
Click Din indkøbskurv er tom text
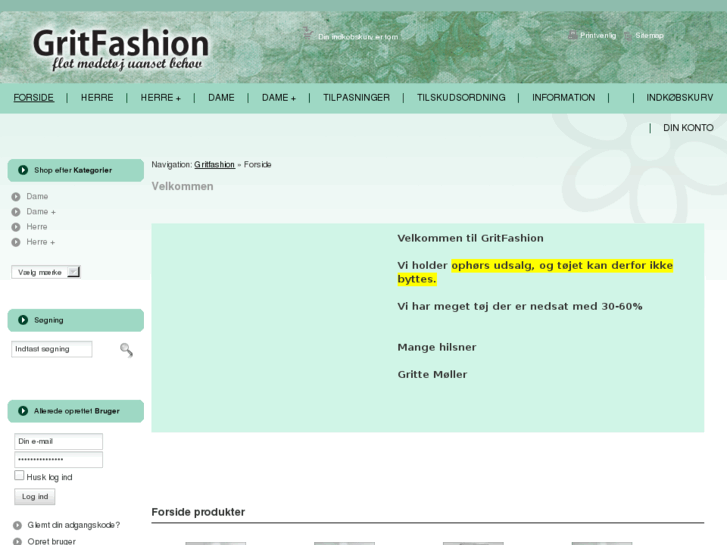pos(358,37)
